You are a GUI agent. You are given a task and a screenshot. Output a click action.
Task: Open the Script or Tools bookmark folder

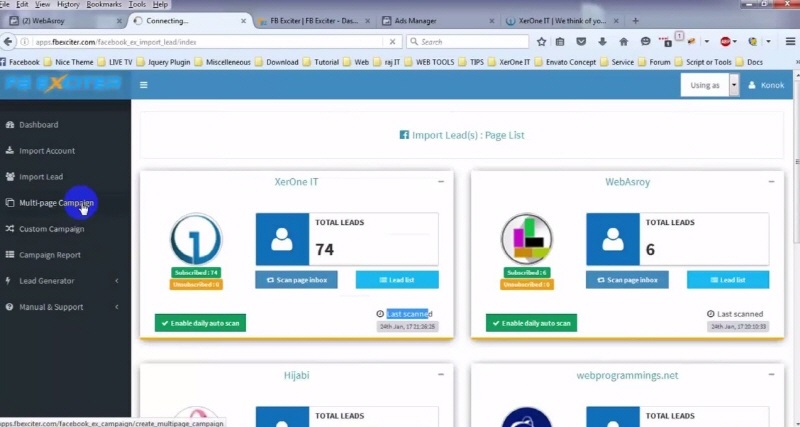[x=703, y=62]
